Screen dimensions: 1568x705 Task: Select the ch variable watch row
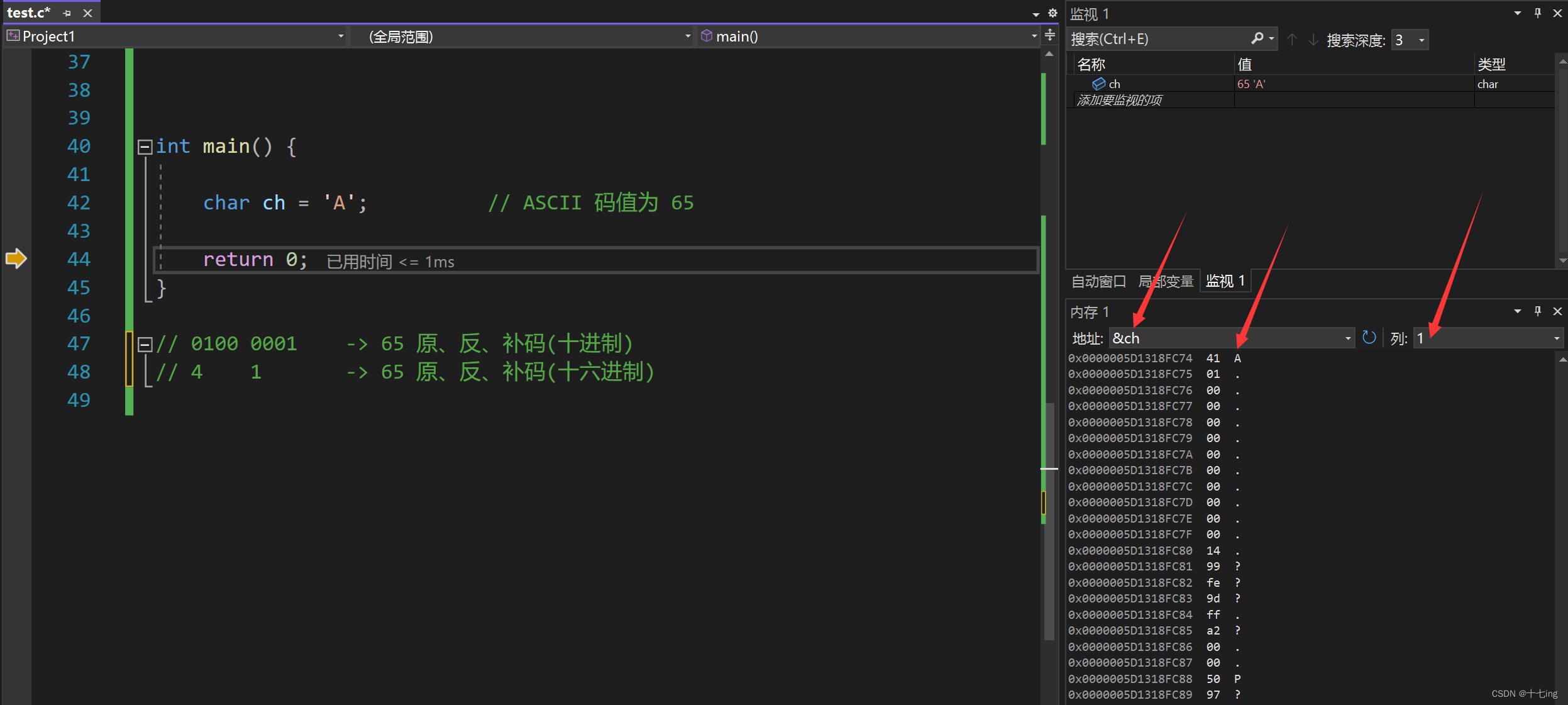pyautogui.click(x=1115, y=84)
